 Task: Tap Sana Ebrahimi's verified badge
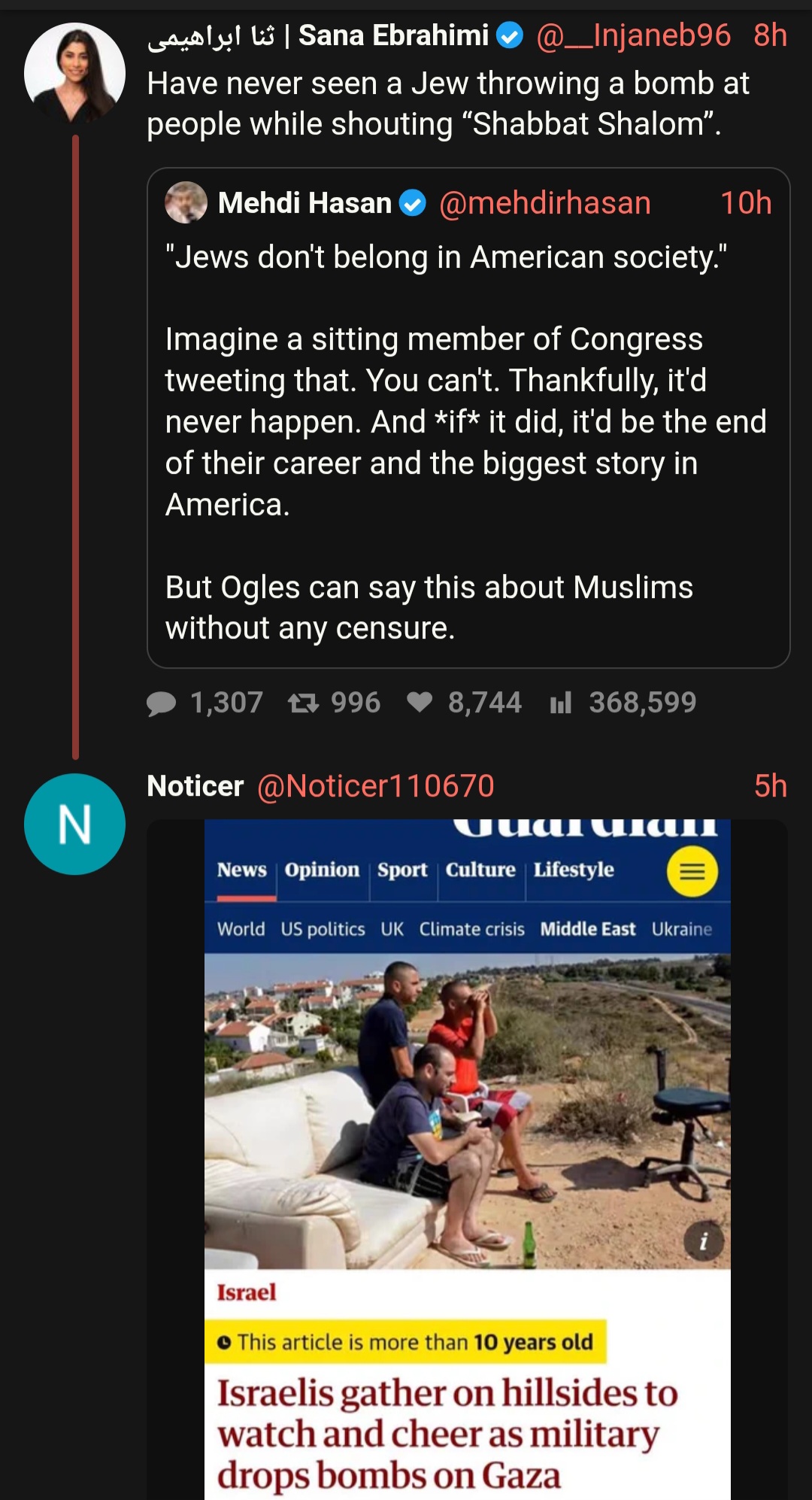tap(511, 35)
